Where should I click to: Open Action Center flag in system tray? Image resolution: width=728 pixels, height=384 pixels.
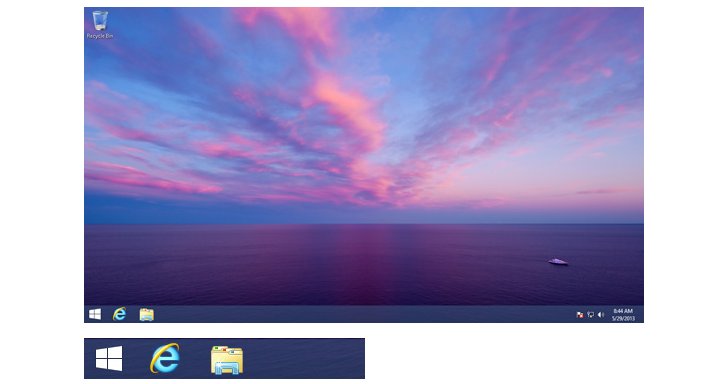coord(579,315)
